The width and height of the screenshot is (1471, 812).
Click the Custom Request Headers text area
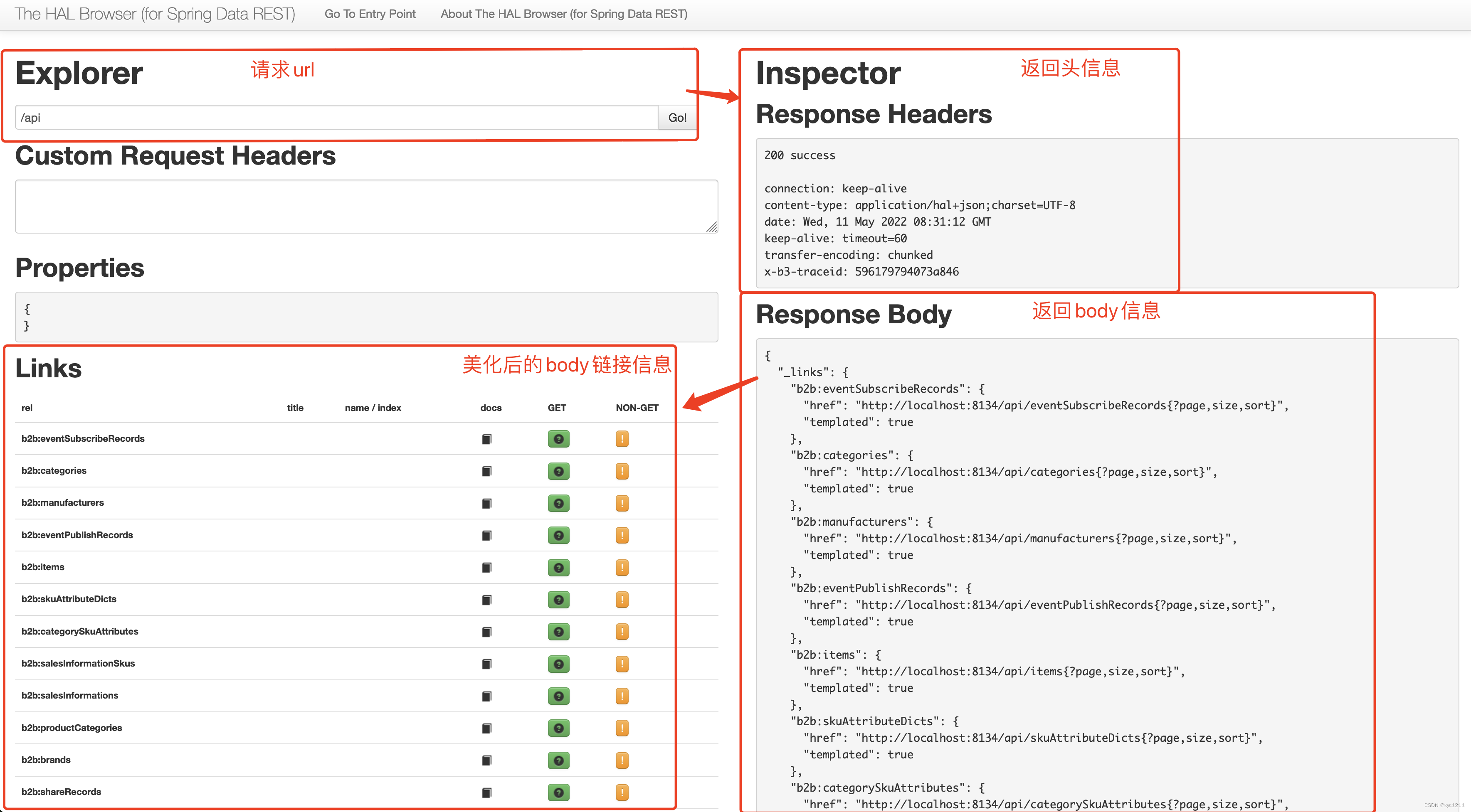[367, 207]
